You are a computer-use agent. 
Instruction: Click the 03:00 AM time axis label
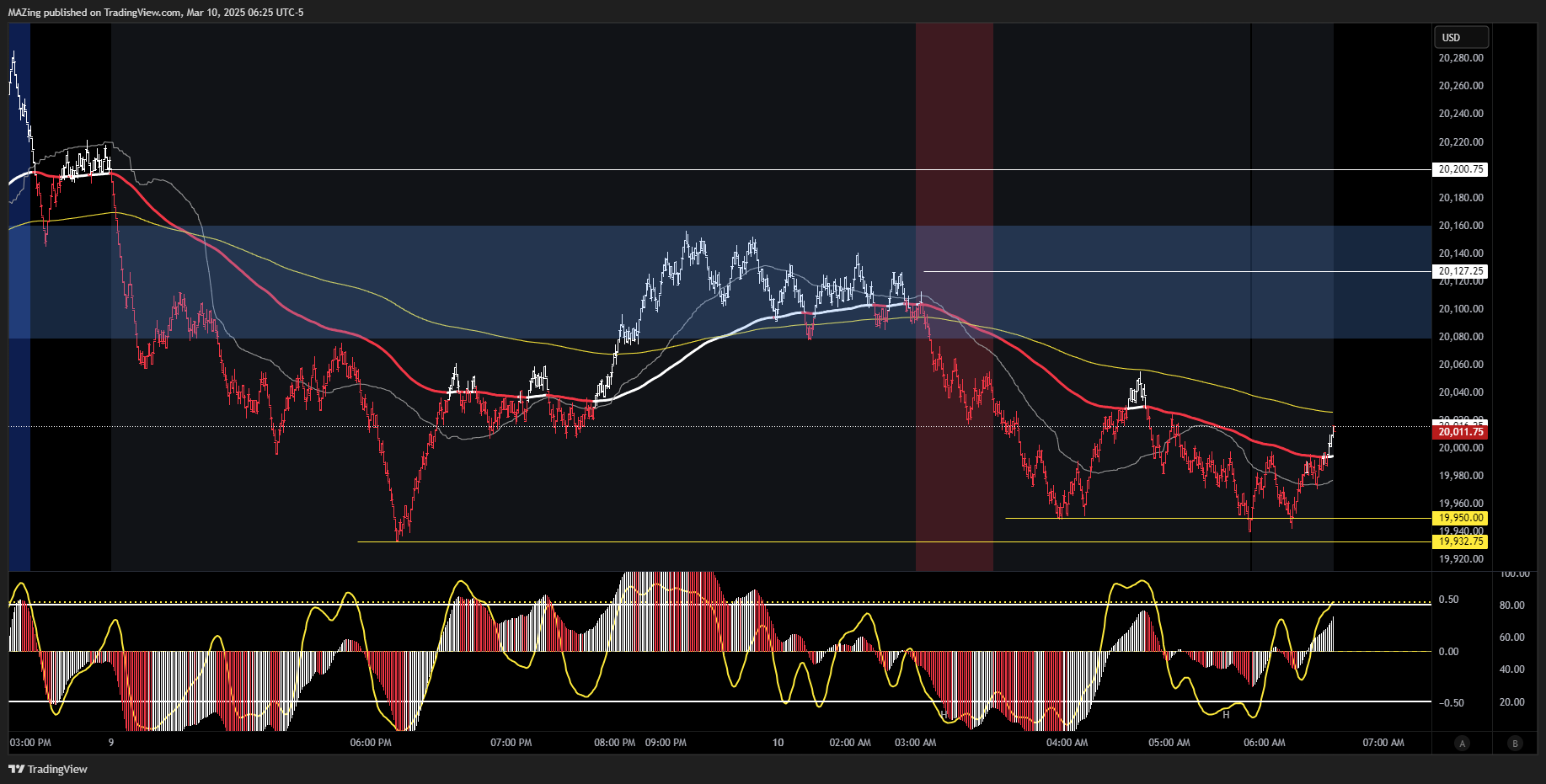pos(916,743)
